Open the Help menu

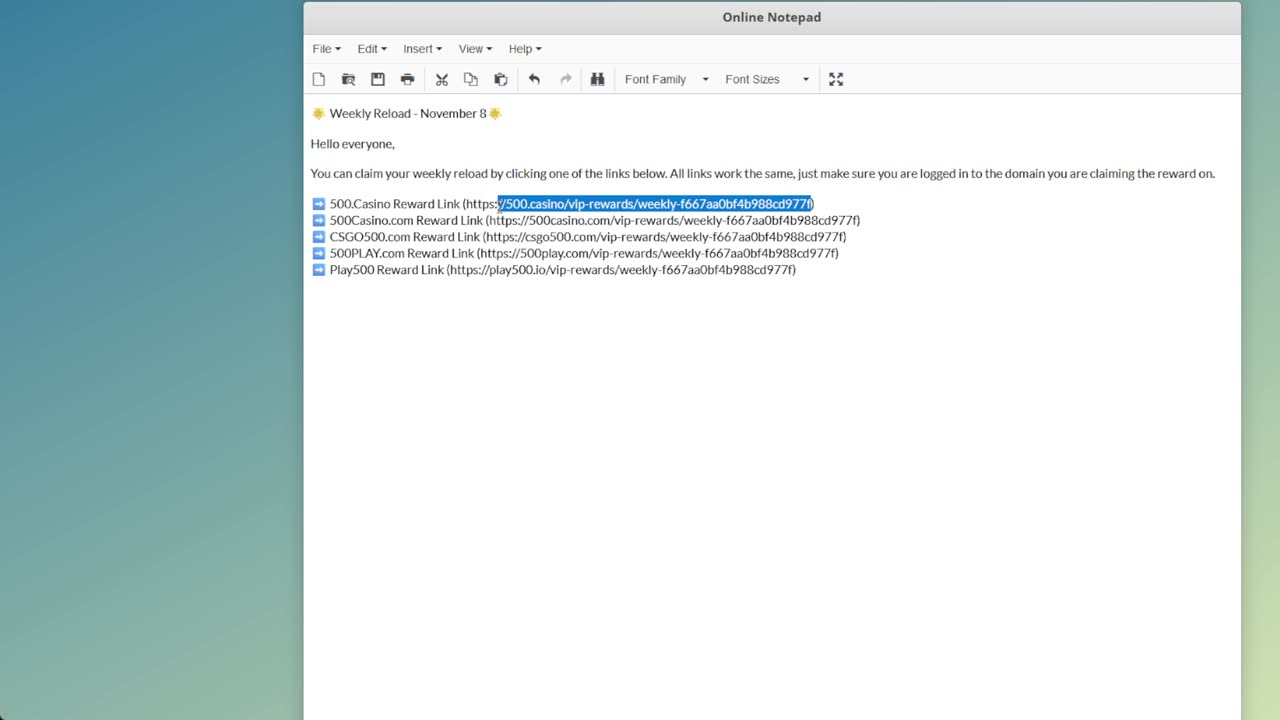525,48
